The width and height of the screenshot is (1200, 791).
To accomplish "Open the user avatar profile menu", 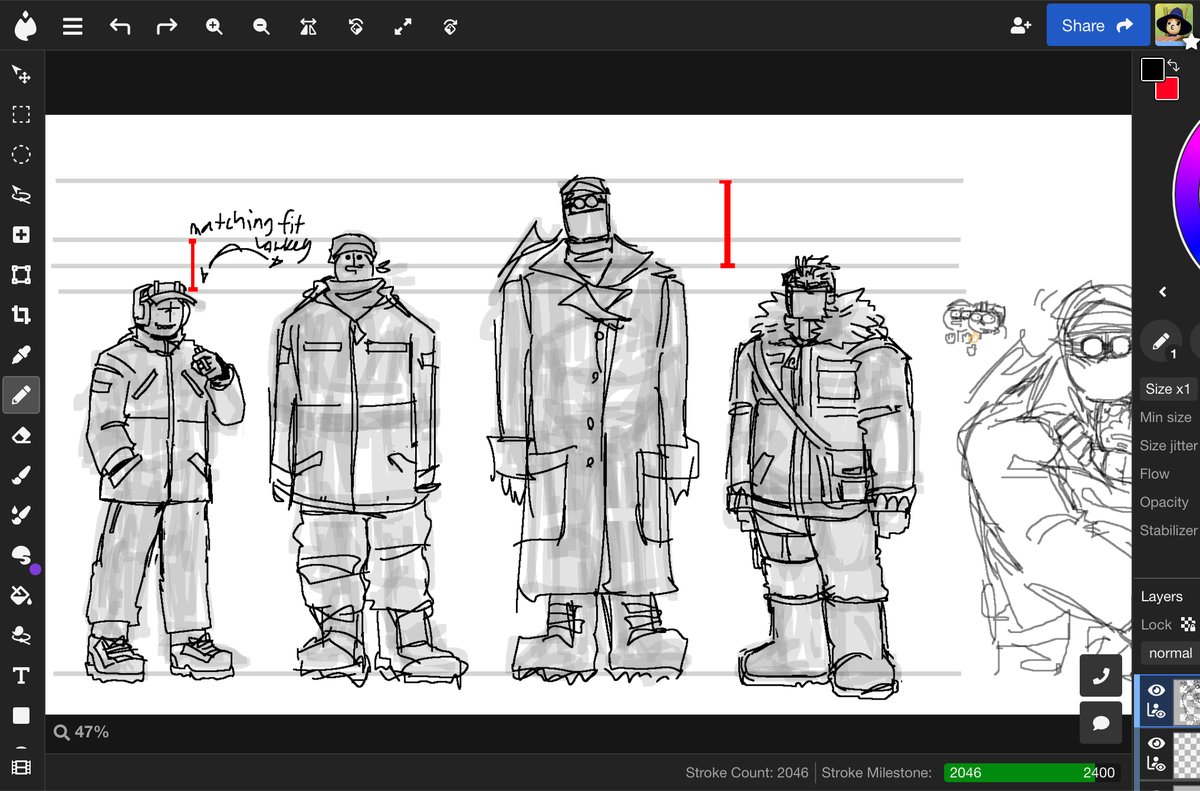I will 1174,24.
